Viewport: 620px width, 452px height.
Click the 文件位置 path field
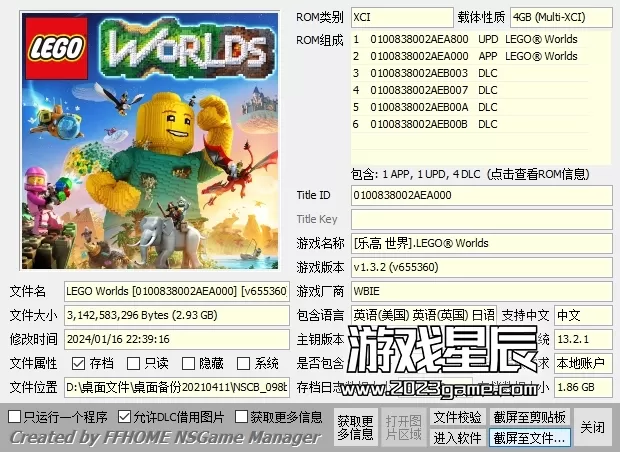pyautogui.click(x=177, y=387)
